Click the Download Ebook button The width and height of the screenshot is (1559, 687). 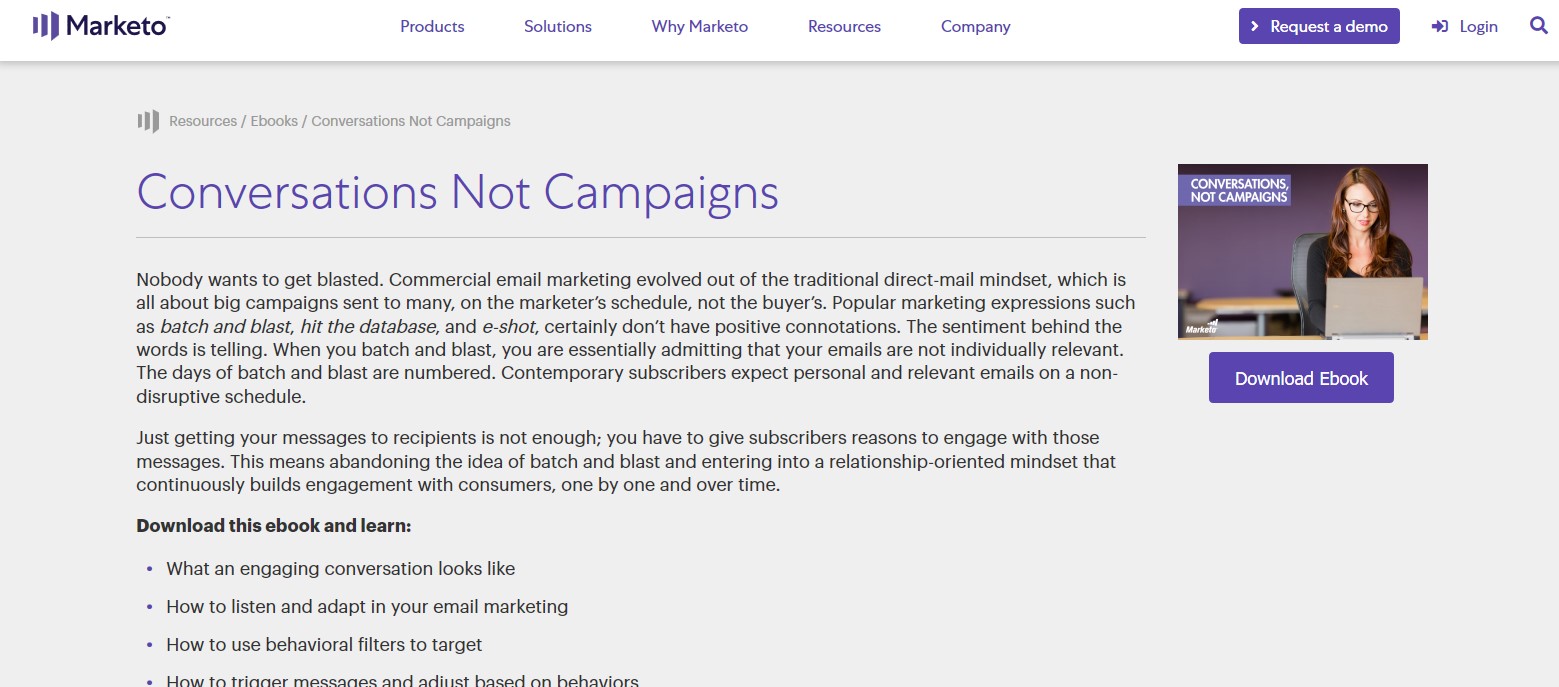point(1301,378)
